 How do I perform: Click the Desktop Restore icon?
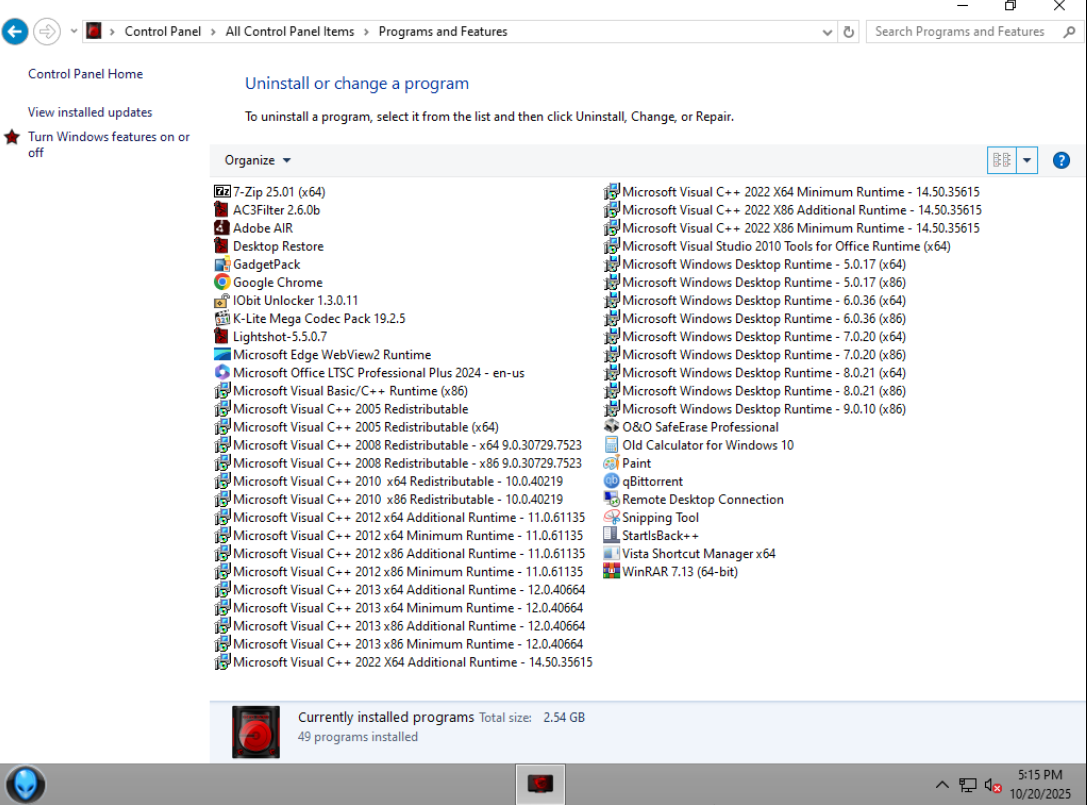tap(222, 245)
